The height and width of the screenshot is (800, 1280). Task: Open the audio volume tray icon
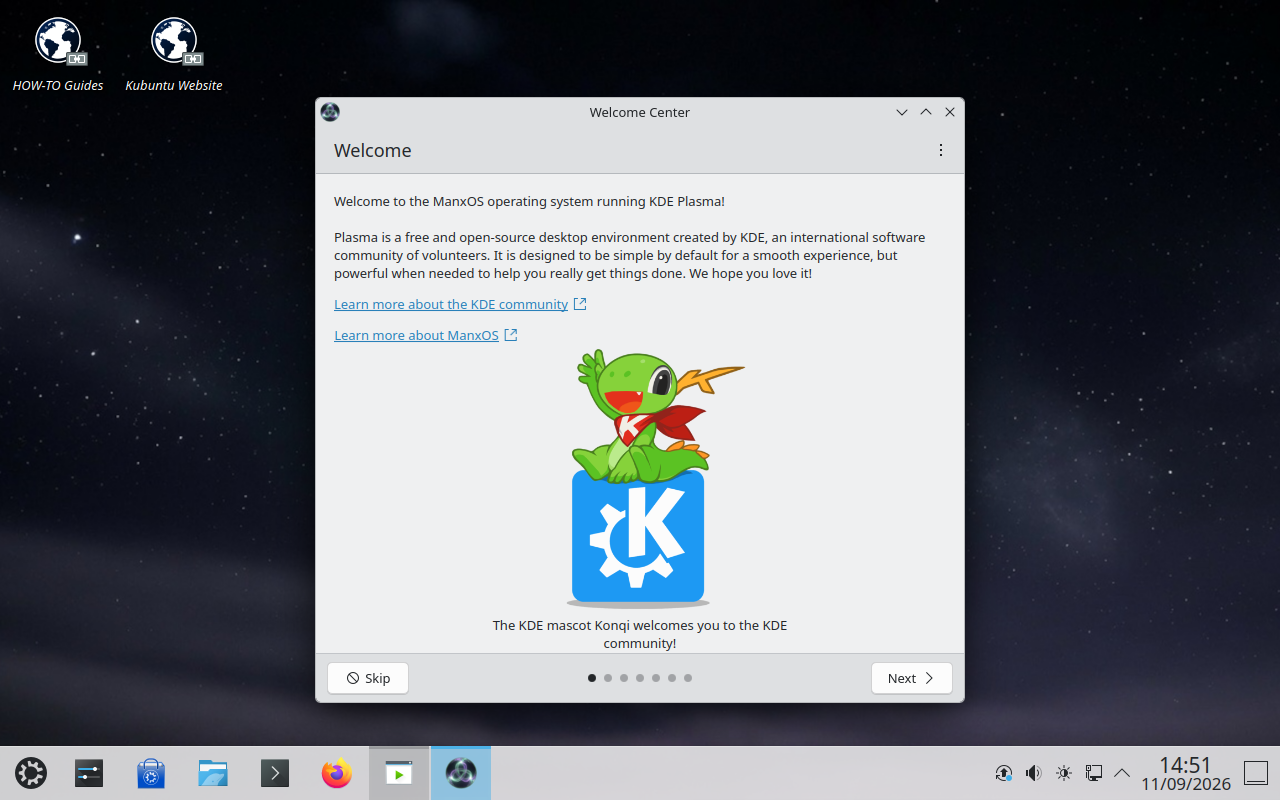click(1034, 773)
